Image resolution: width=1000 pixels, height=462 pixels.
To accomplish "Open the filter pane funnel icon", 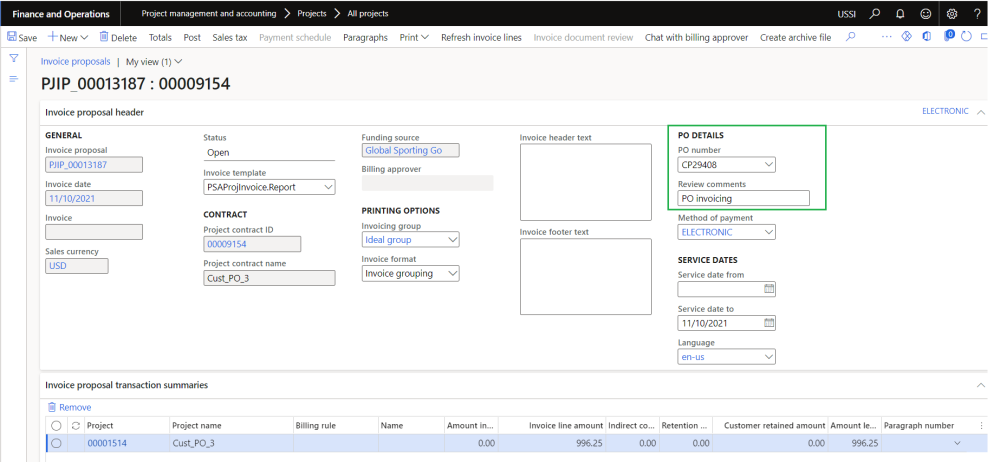I will tap(14, 59).
